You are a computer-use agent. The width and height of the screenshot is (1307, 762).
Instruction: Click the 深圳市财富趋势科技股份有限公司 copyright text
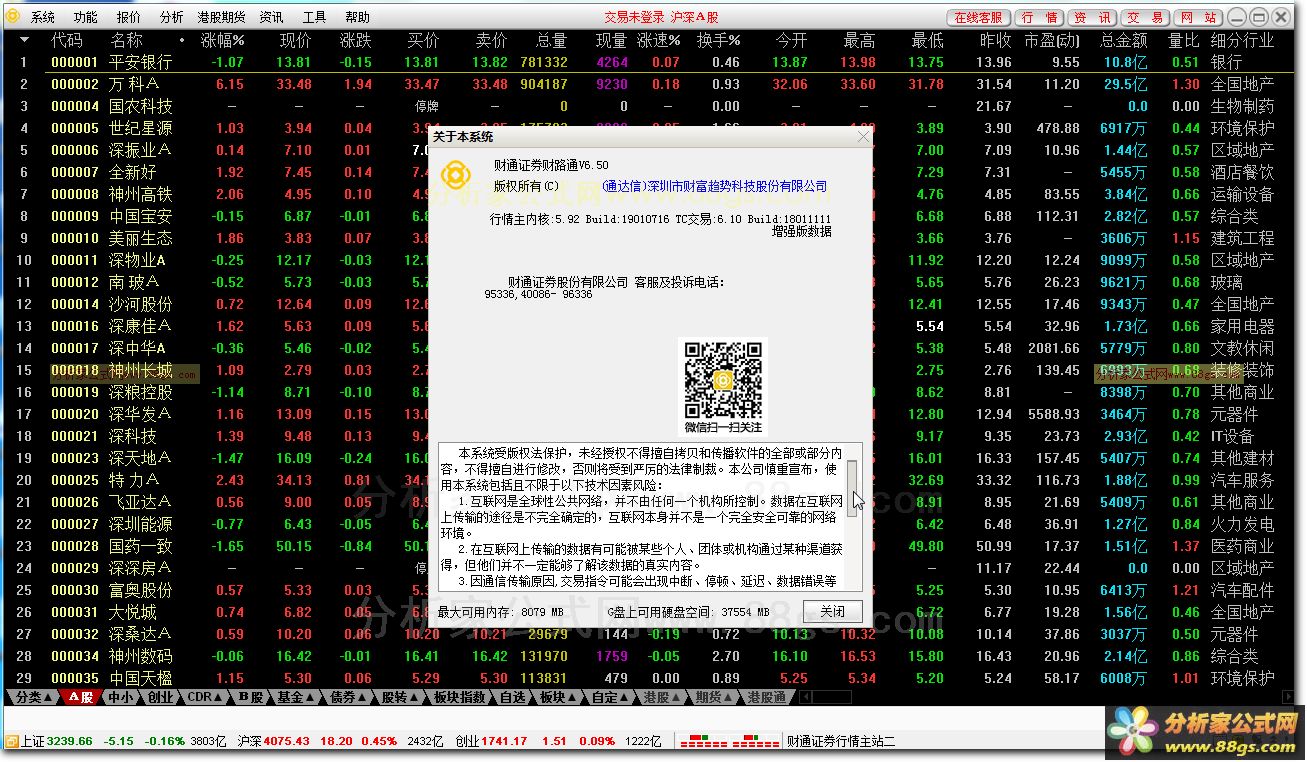(715, 186)
